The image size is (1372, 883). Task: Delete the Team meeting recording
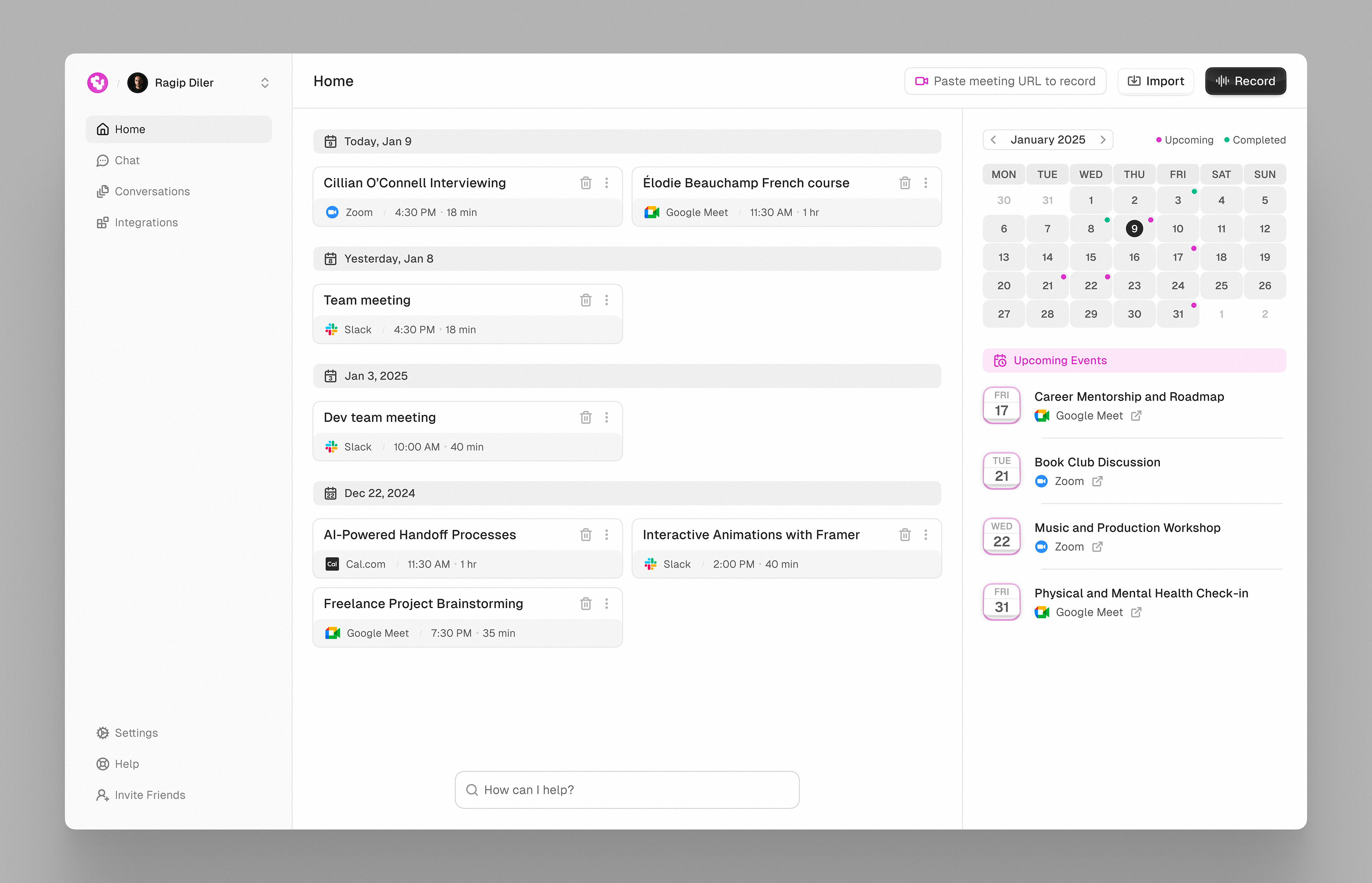[x=586, y=300]
